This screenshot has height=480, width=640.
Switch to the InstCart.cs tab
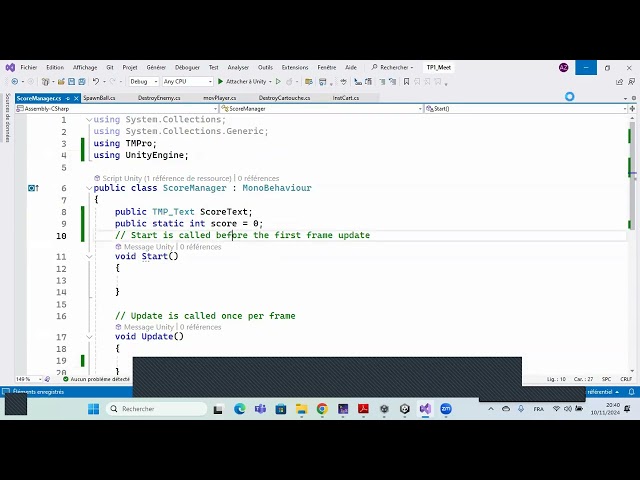[x=346, y=98]
